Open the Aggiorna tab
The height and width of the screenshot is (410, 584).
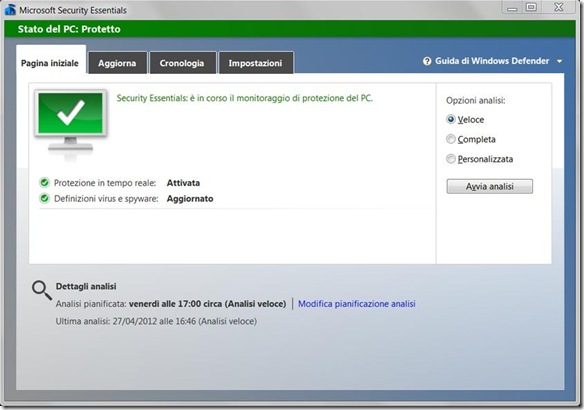[117, 63]
